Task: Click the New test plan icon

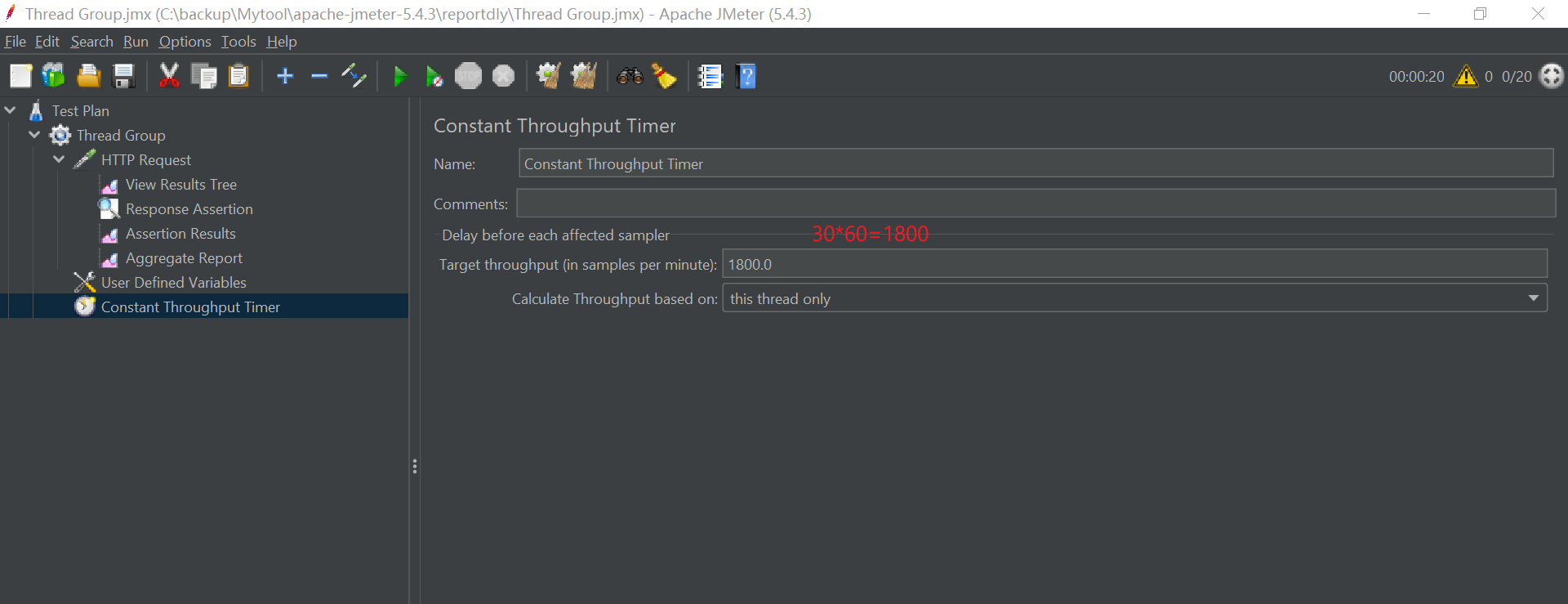Action: click(x=20, y=76)
